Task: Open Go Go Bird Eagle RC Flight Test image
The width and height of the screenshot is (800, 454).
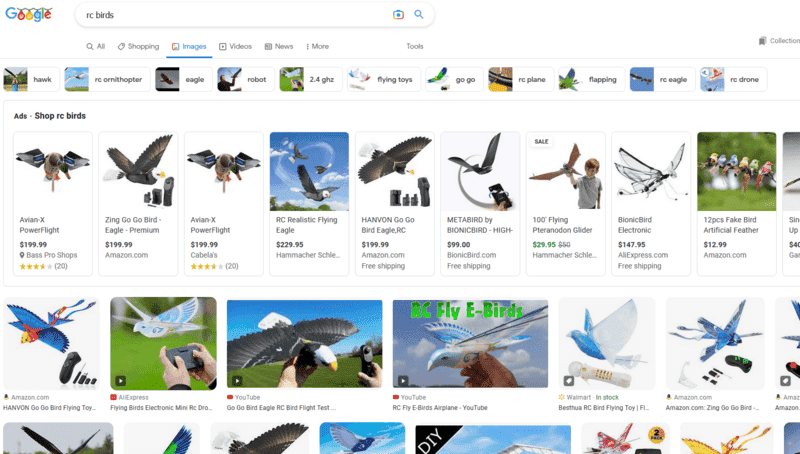Action: 305,343
